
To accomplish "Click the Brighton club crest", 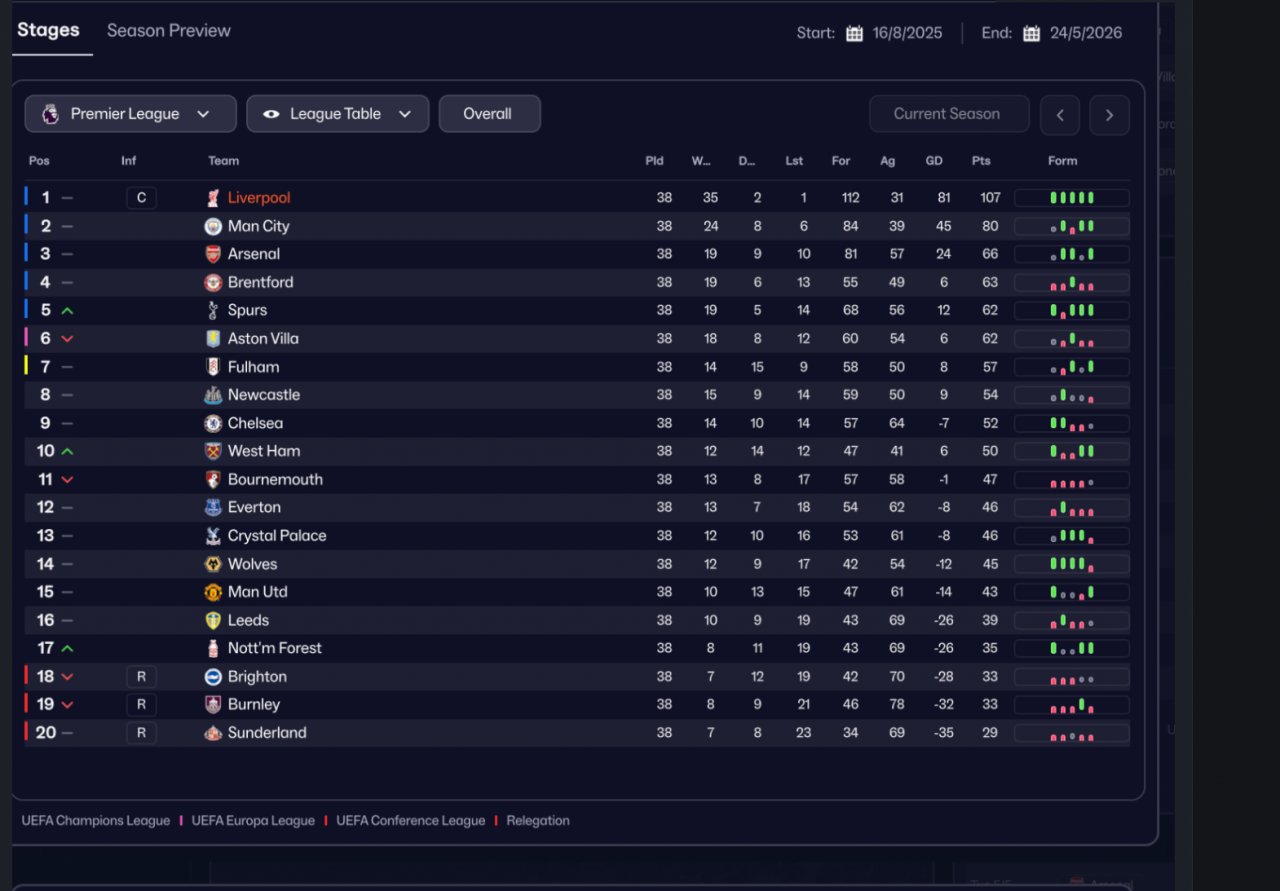I will coord(212,676).
